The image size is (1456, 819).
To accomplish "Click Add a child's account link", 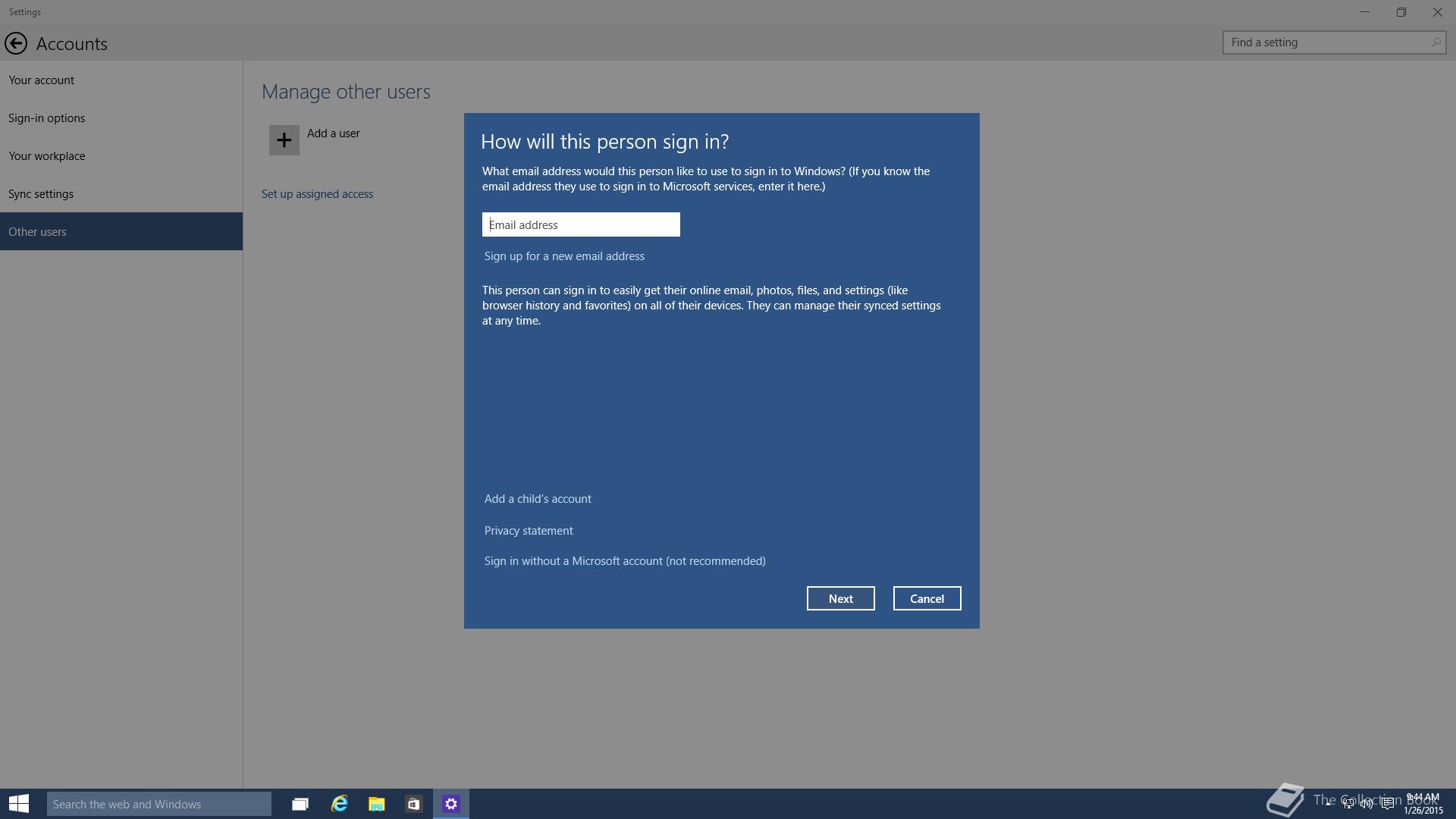I will pos(538,499).
